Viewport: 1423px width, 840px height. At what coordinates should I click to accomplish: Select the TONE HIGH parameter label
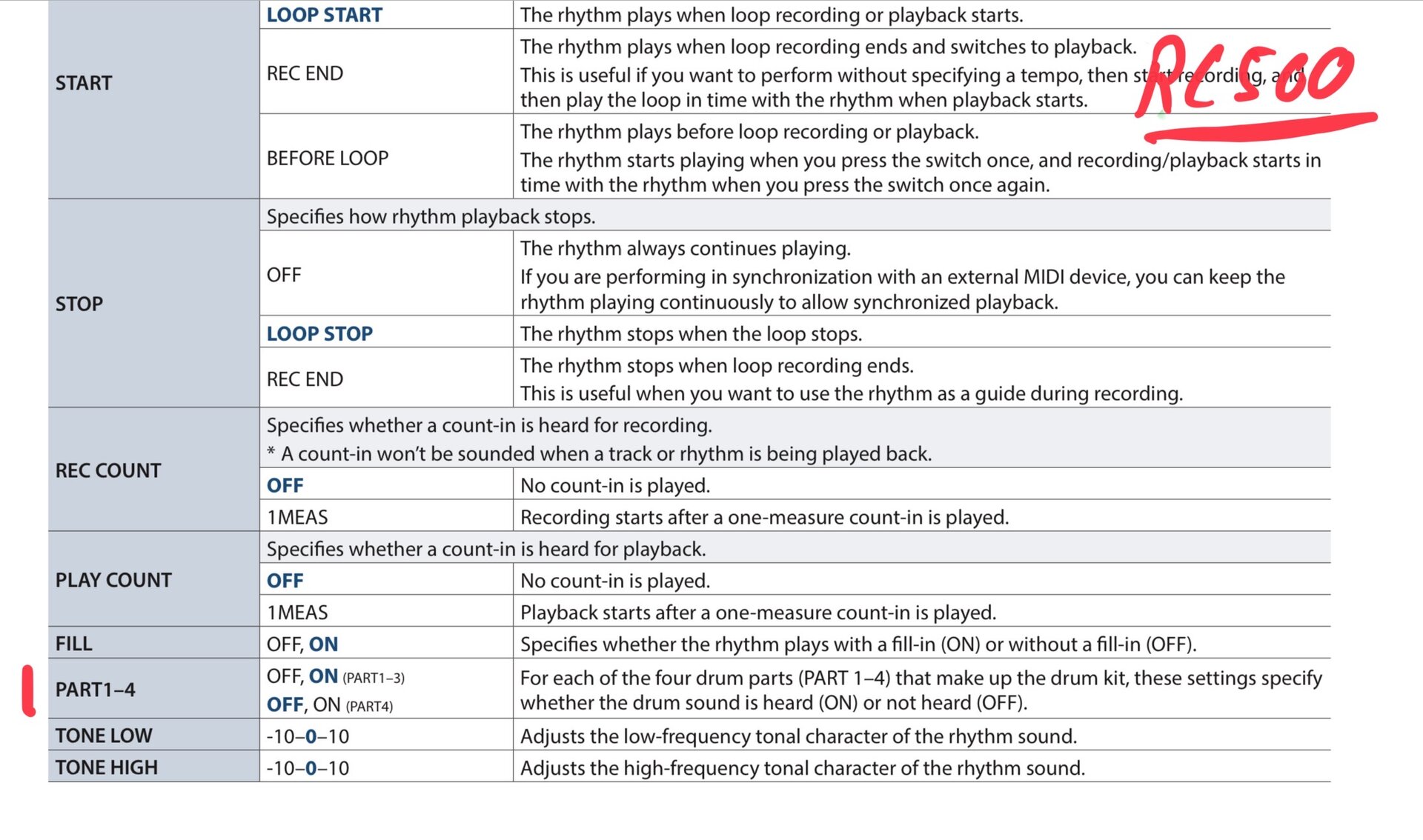tap(107, 767)
